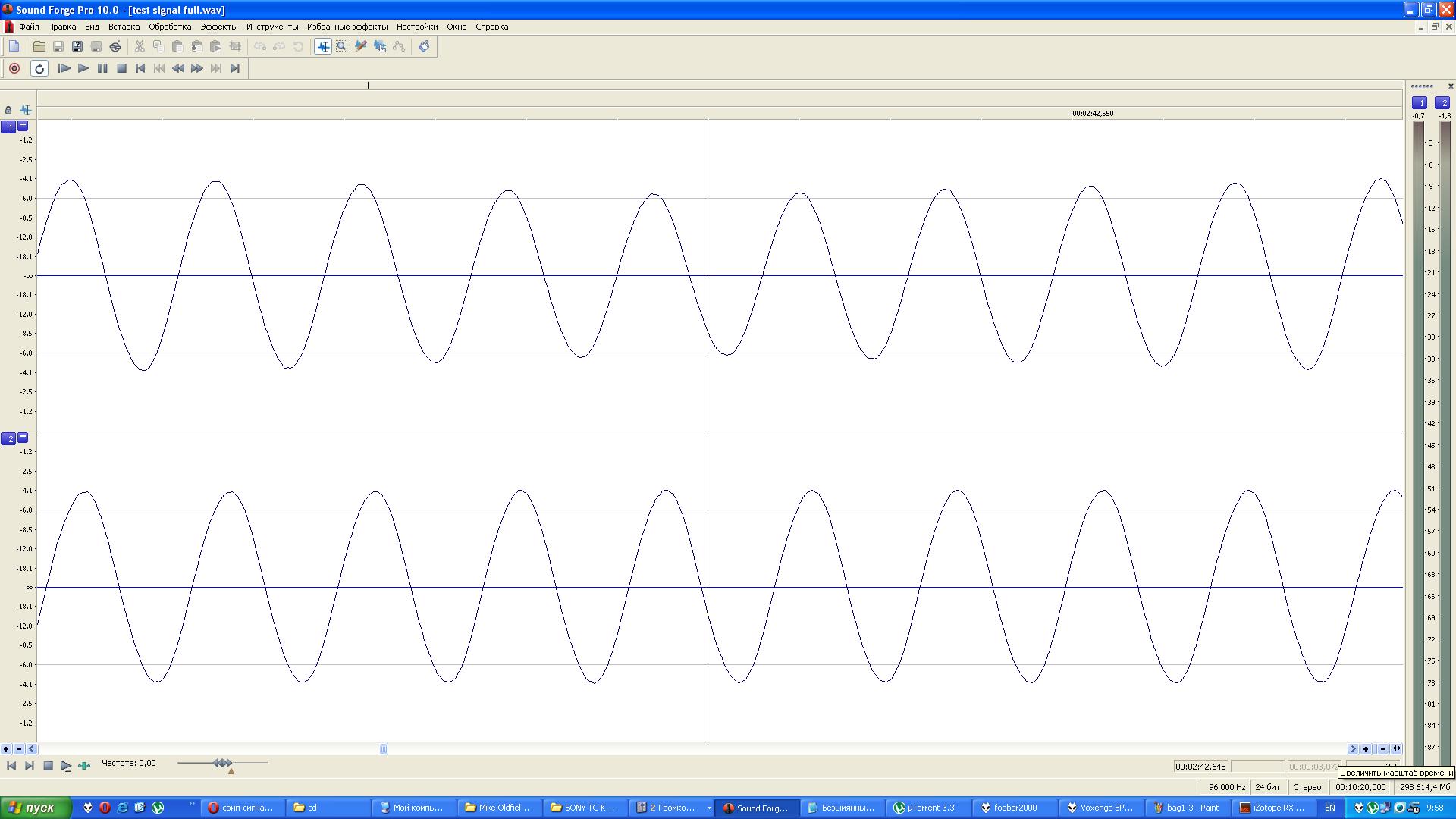Collapse channel 2 with minus button

point(23,438)
